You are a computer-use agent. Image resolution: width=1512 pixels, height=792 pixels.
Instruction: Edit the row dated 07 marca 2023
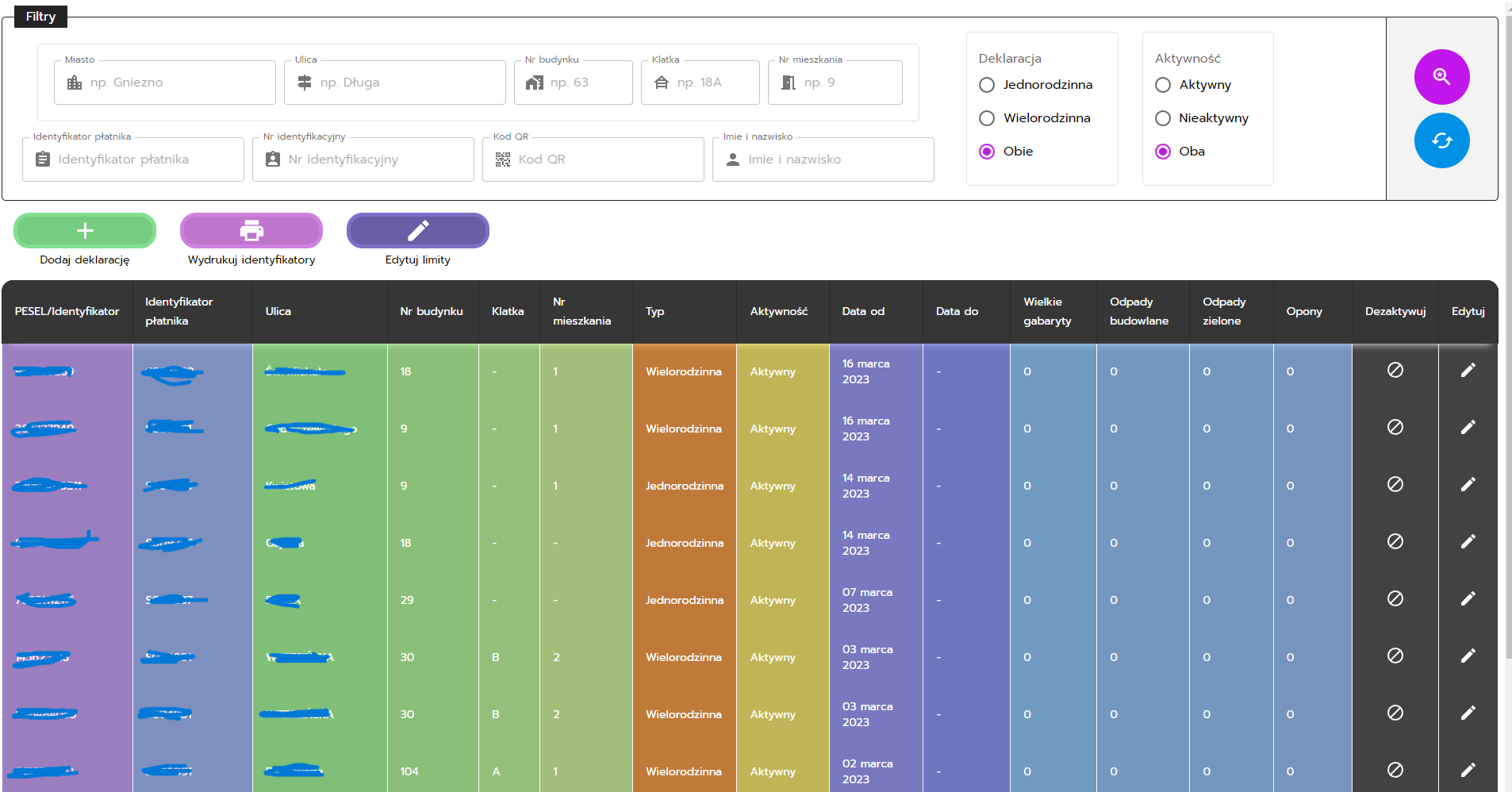[1468, 598]
